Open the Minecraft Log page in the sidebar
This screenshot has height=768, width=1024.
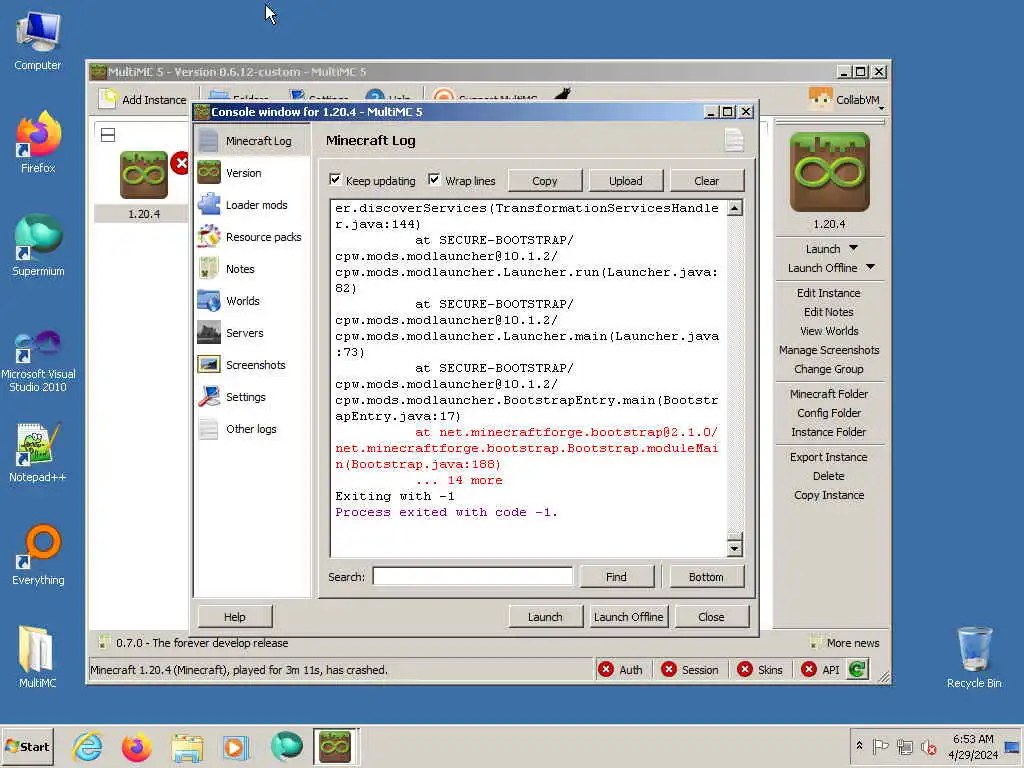[251, 141]
